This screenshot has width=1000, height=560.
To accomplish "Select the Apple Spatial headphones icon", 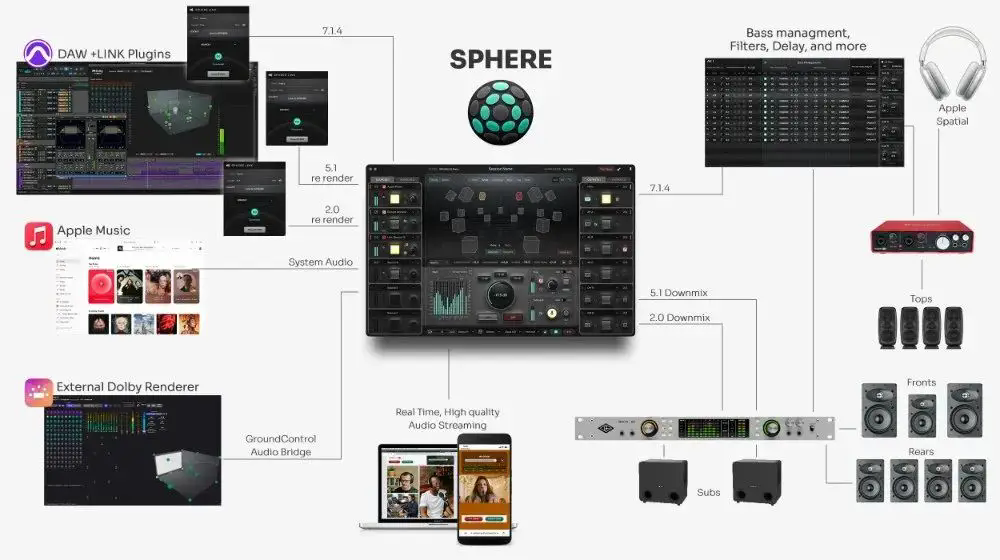I will [952, 63].
